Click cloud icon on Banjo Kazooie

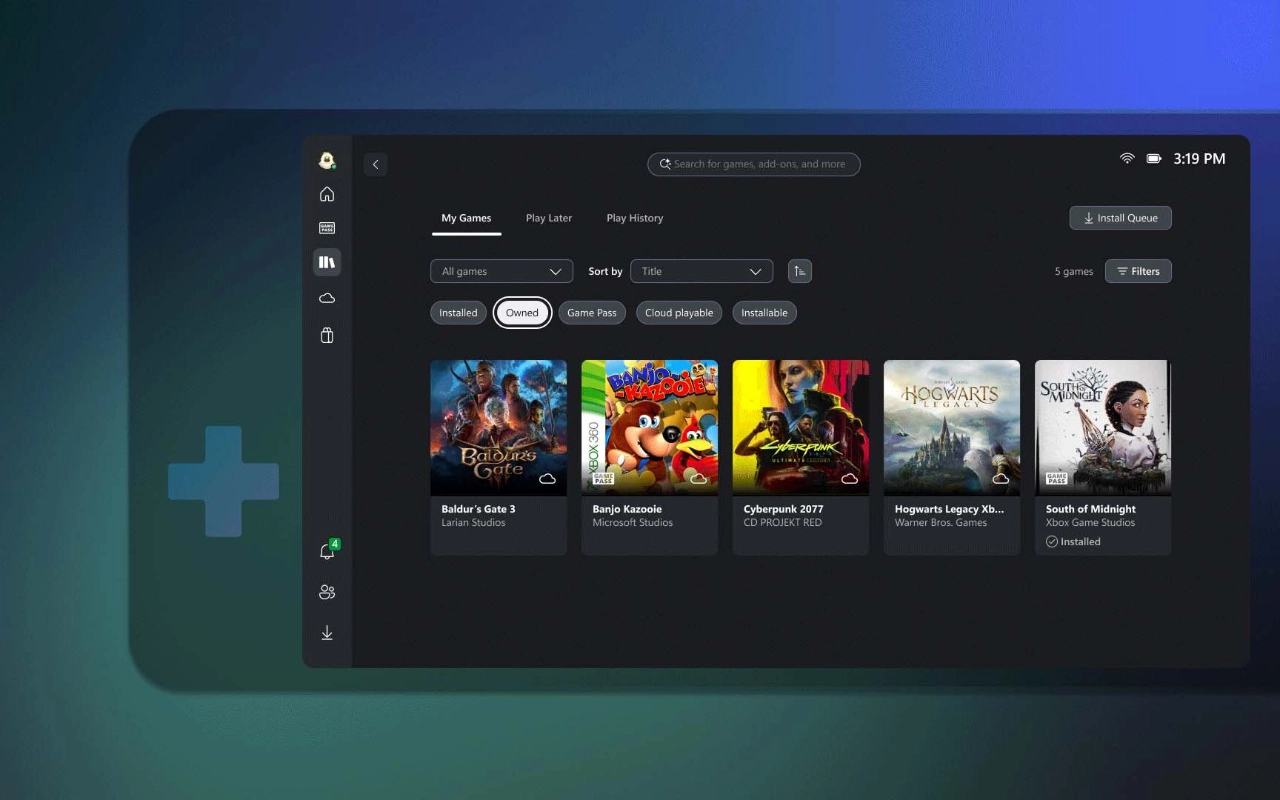pyautogui.click(x=699, y=479)
